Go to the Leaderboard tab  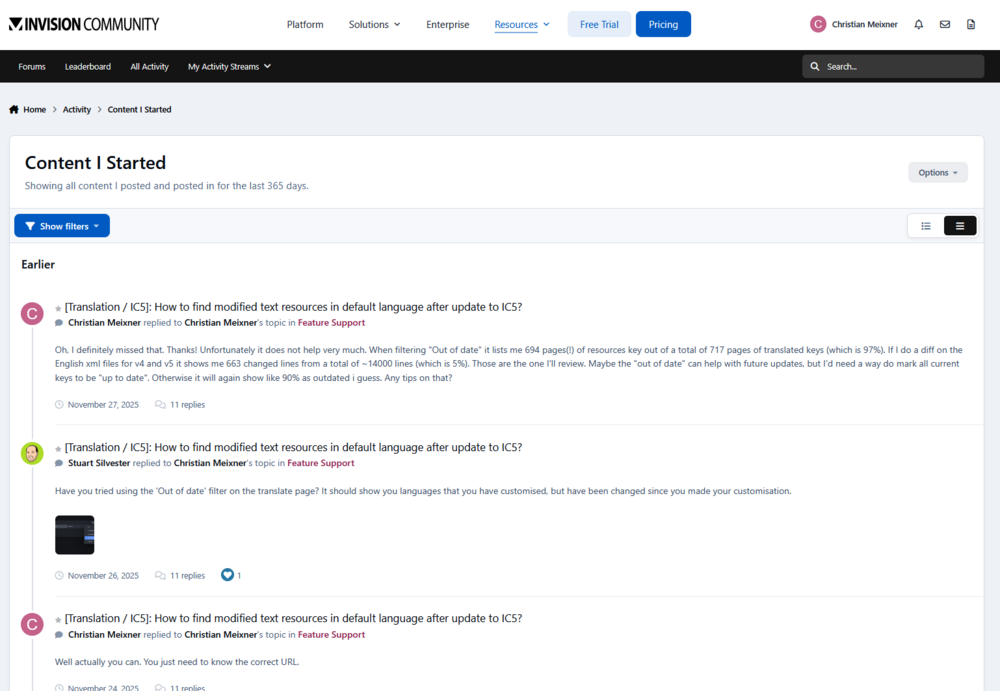click(87, 66)
